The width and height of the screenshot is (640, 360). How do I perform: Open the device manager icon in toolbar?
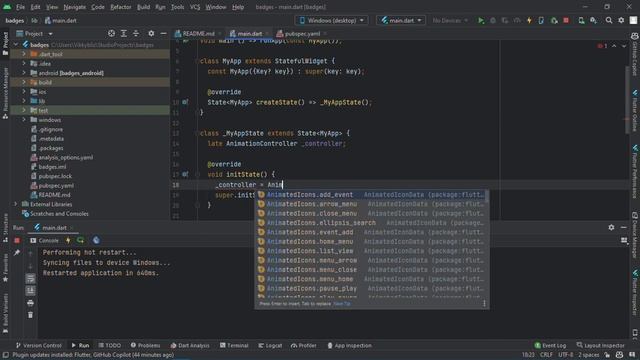581,20
